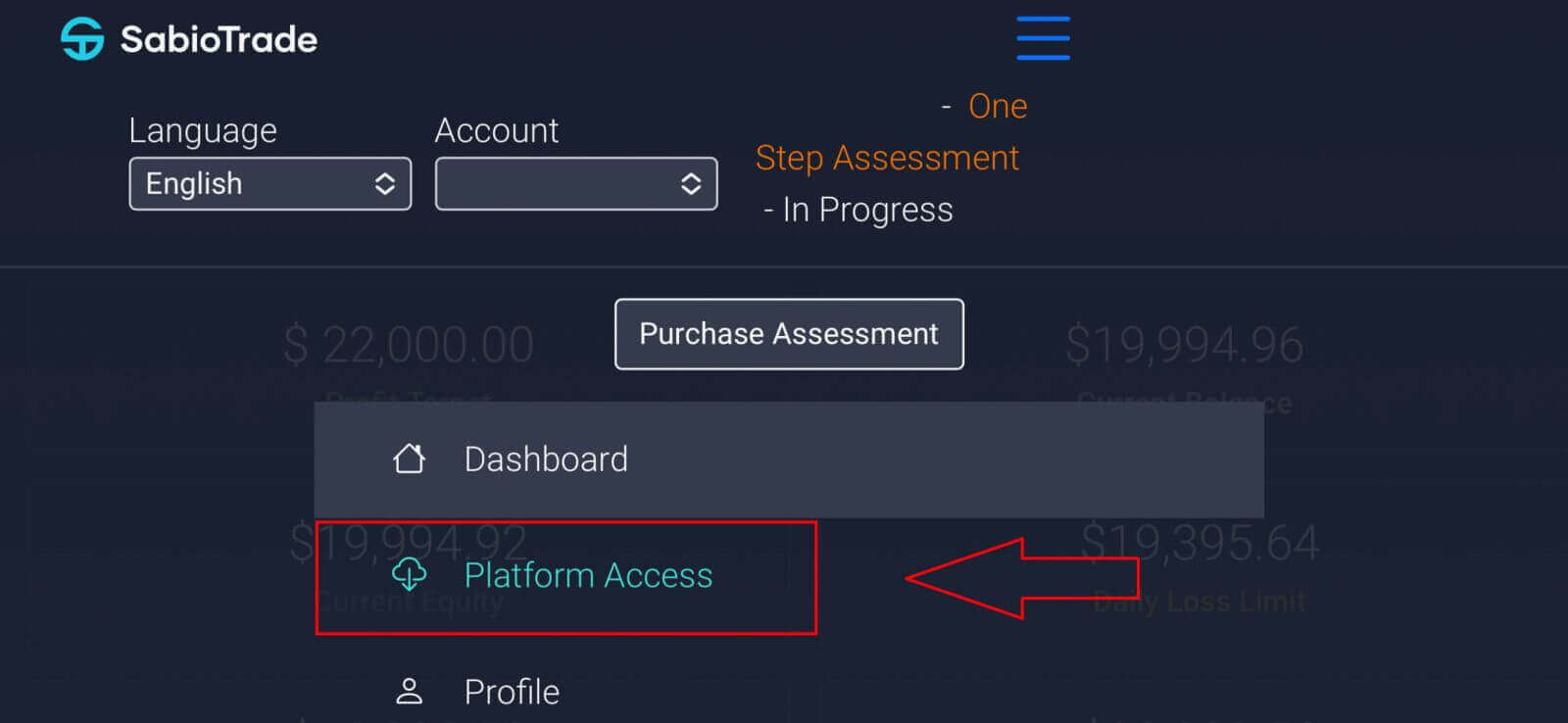Click the Purchase Assessment button

click(788, 334)
